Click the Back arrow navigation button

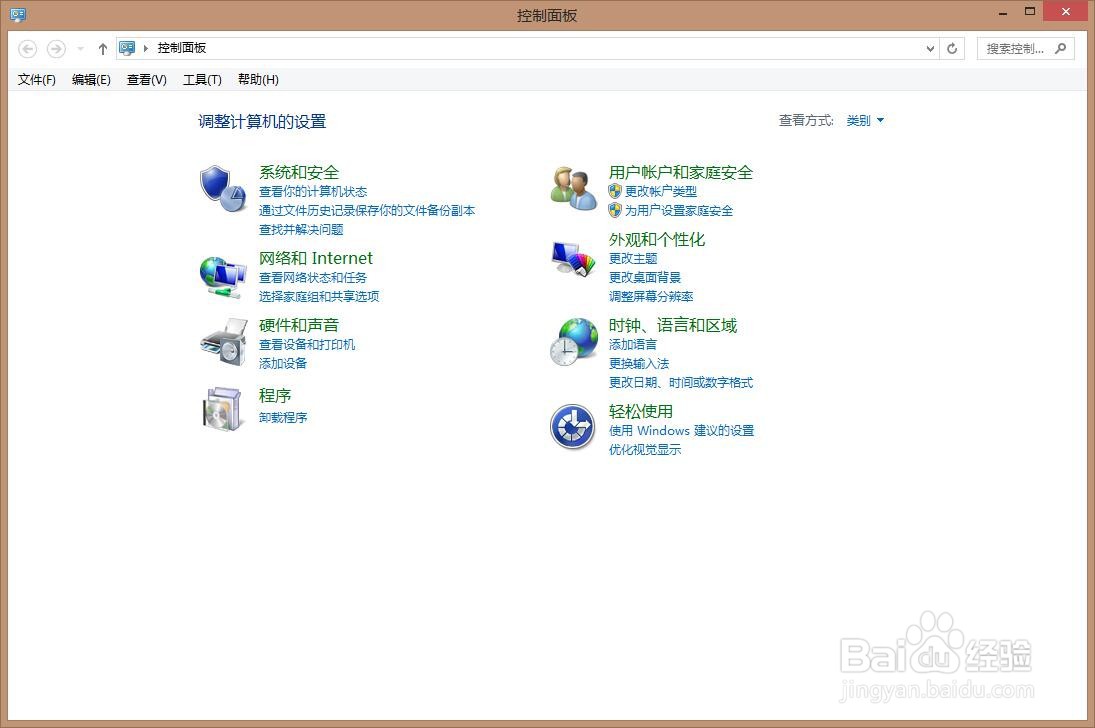(x=27, y=48)
